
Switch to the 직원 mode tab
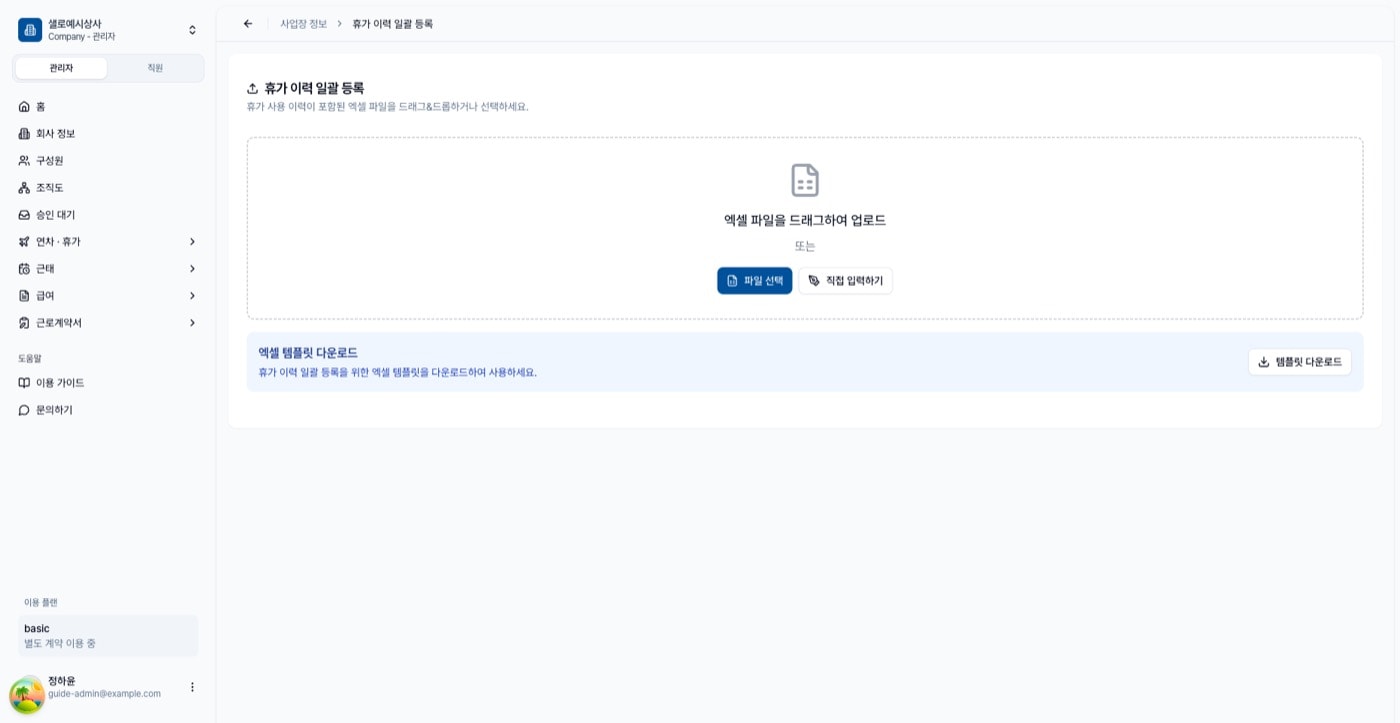click(155, 68)
